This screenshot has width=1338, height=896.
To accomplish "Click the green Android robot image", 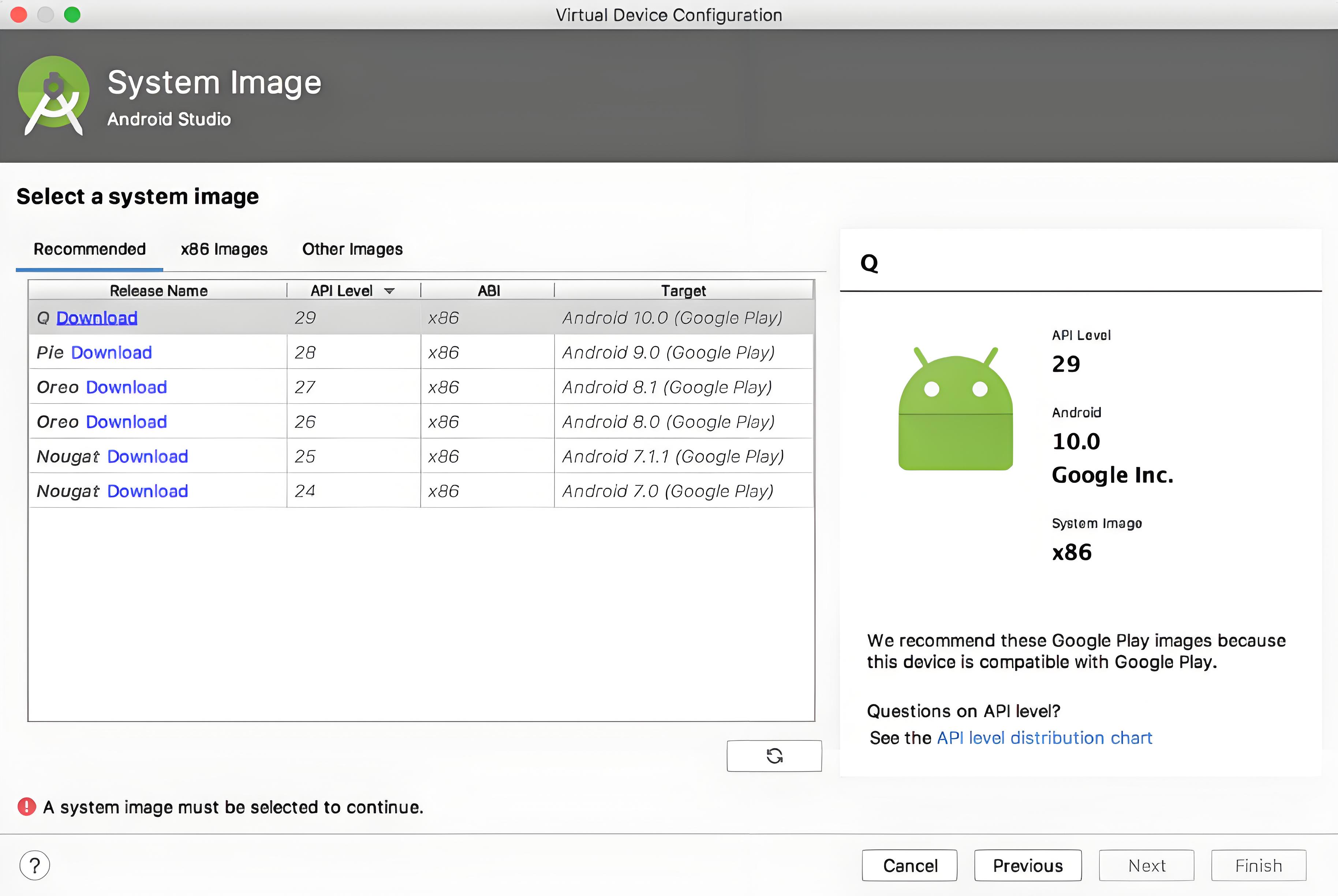I will 955,408.
